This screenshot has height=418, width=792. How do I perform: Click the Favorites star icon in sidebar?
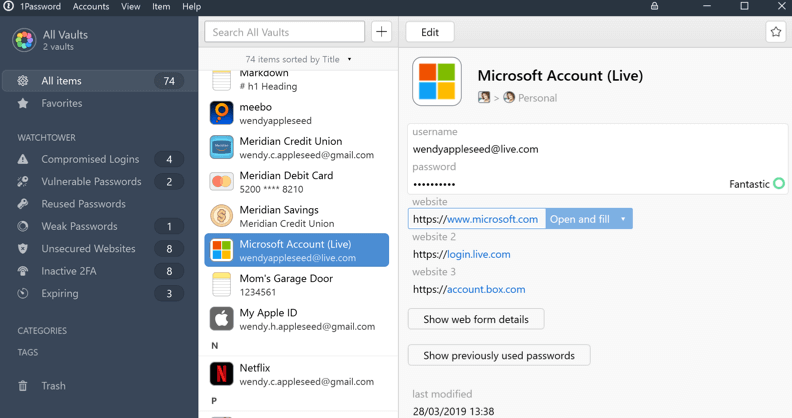(23, 103)
